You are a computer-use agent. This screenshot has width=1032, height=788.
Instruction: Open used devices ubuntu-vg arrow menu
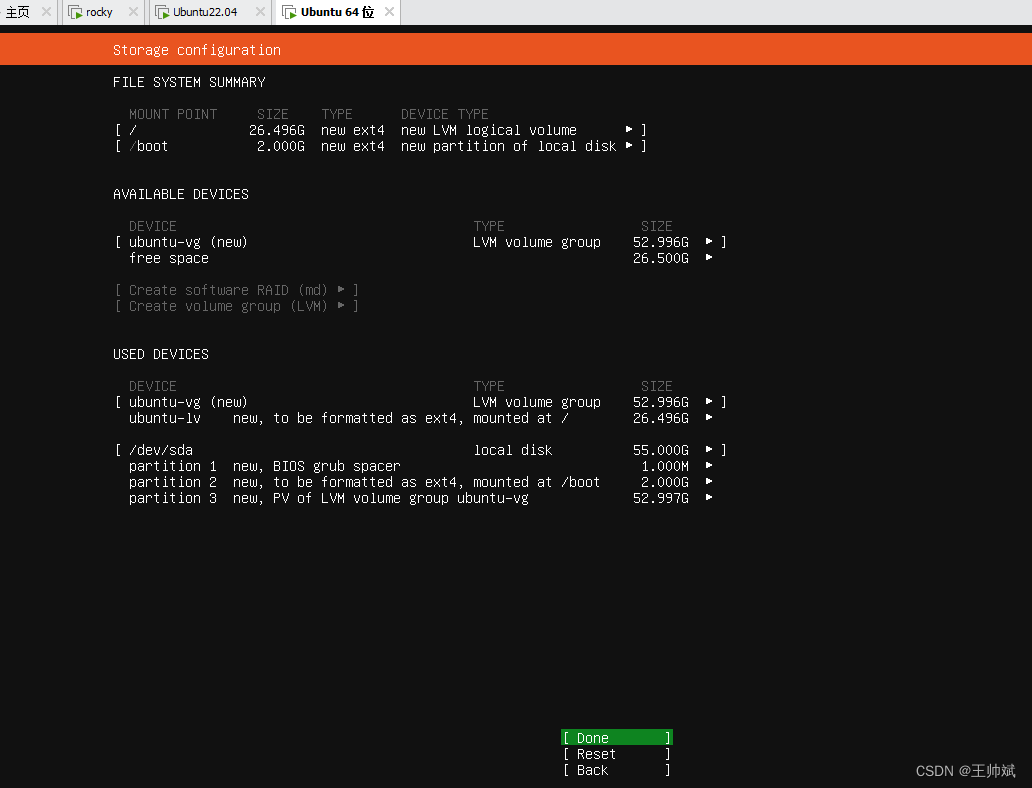point(709,402)
